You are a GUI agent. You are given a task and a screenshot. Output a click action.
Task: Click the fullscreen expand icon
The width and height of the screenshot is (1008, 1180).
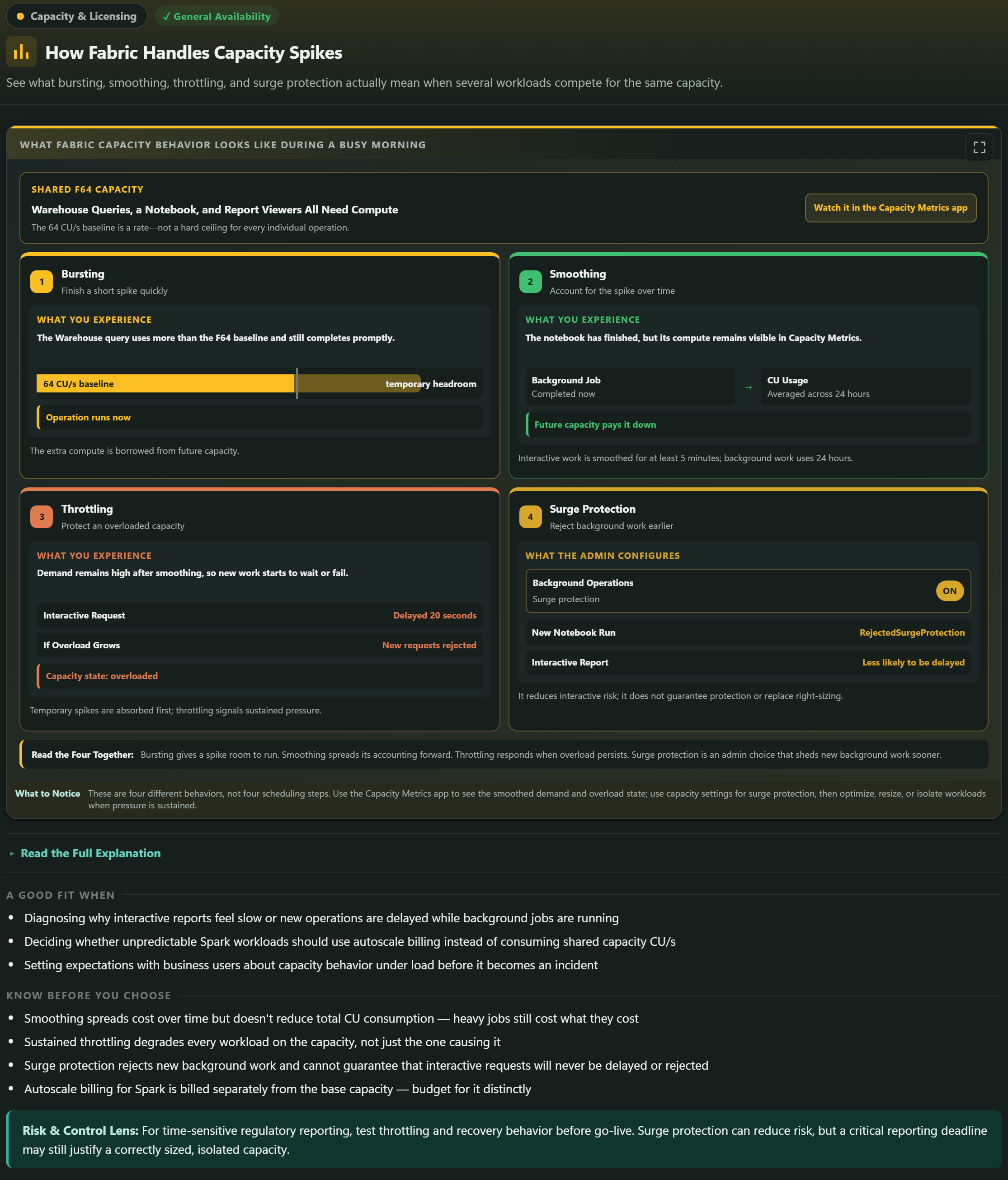(x=979, y=147)
